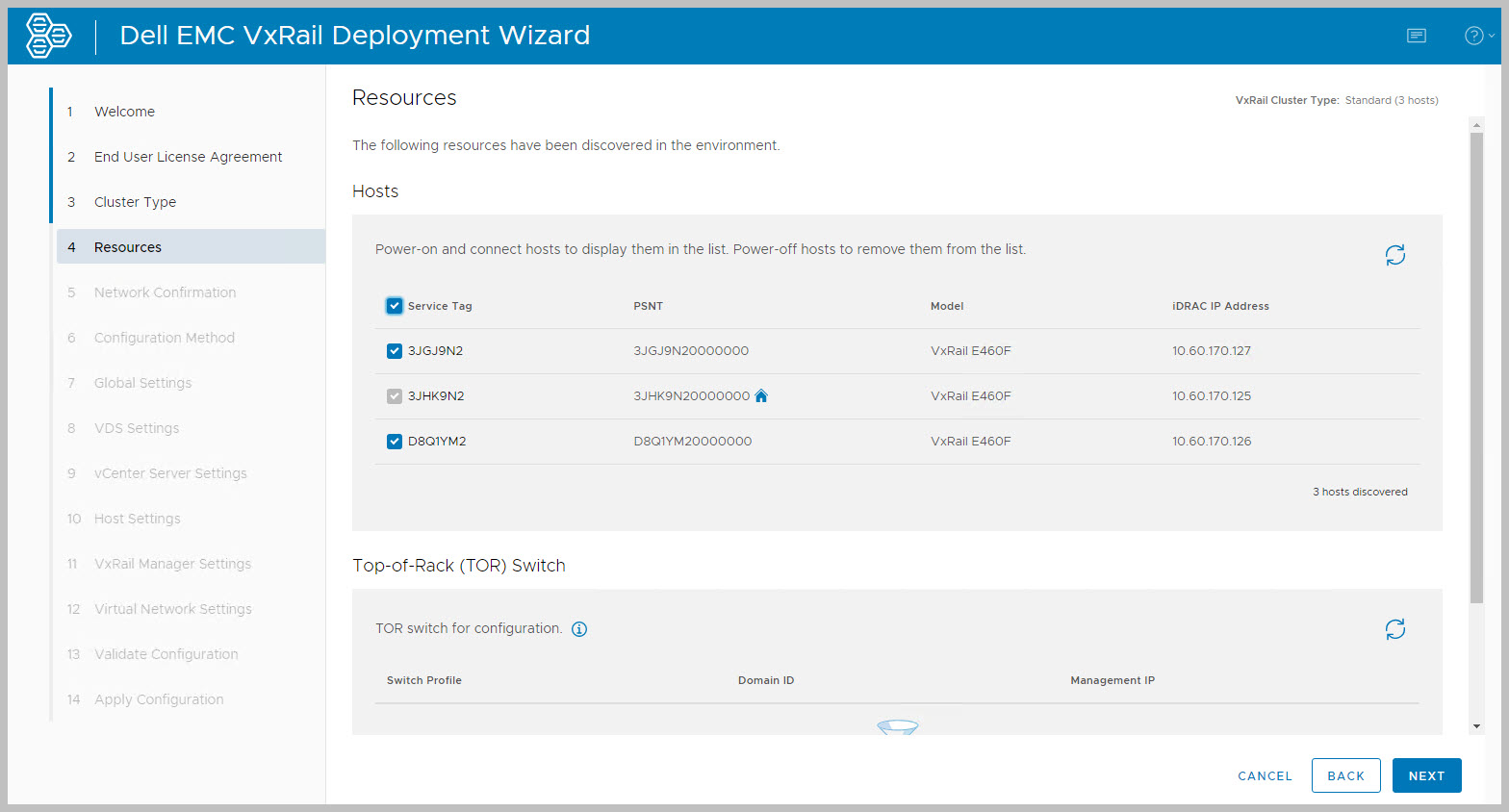Open the messages icon in header

(x=1416, y=36)
